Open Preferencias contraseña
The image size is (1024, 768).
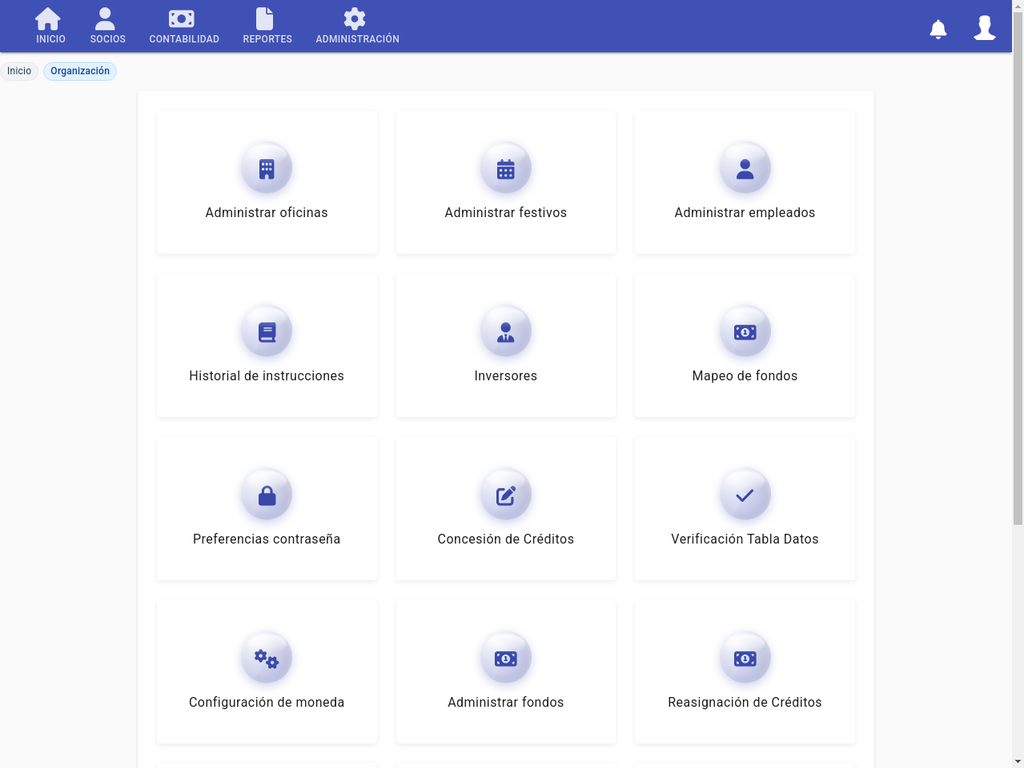[x=266, y=508]
